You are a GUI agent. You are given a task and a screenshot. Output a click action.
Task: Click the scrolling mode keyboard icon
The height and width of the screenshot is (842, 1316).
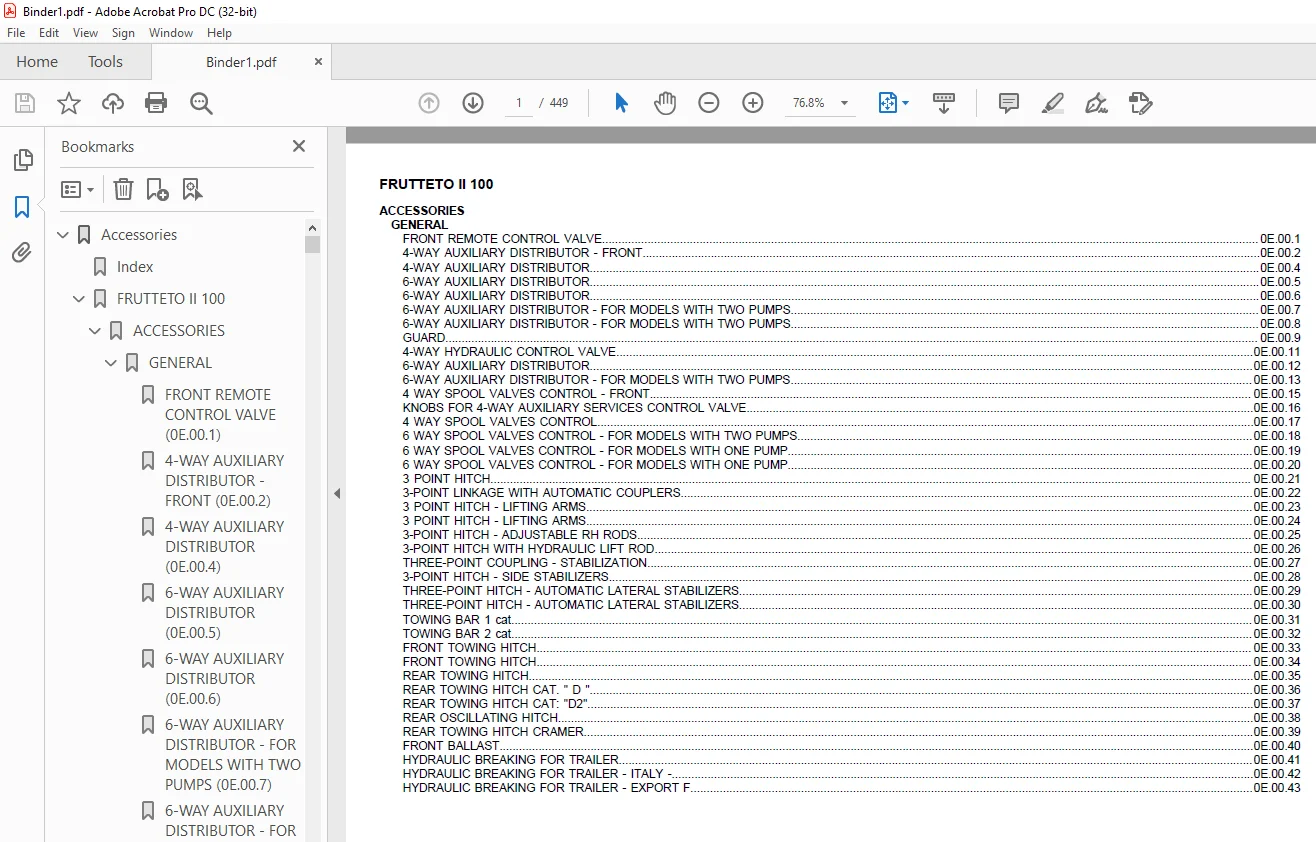pyautogui.click(x=944, y=103)
